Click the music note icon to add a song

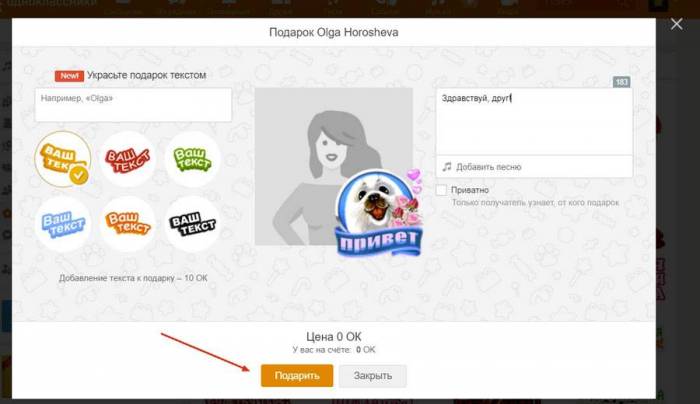click(x=447, y=167)
